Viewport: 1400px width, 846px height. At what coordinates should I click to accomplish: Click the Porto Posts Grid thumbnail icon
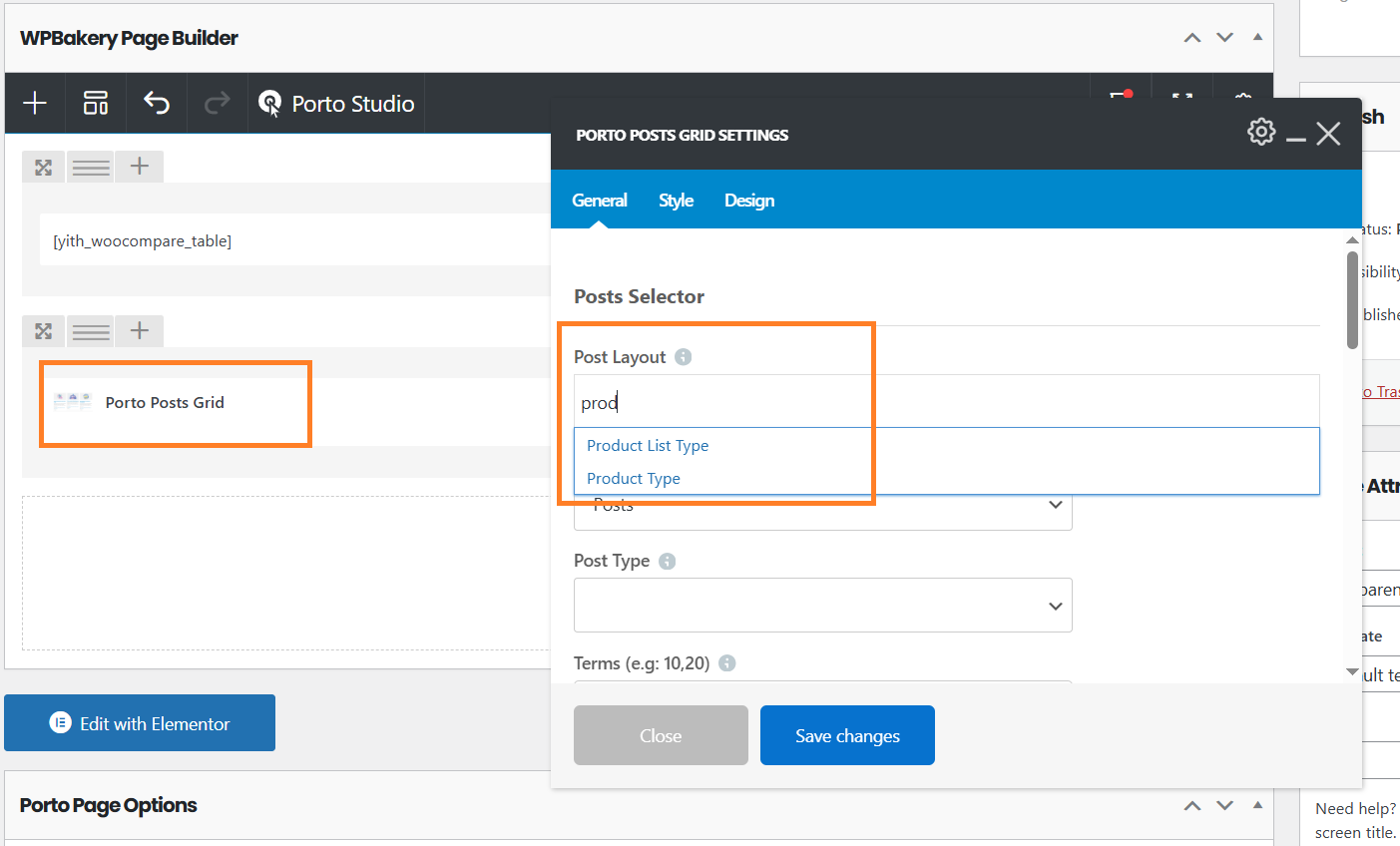point(73,402)
